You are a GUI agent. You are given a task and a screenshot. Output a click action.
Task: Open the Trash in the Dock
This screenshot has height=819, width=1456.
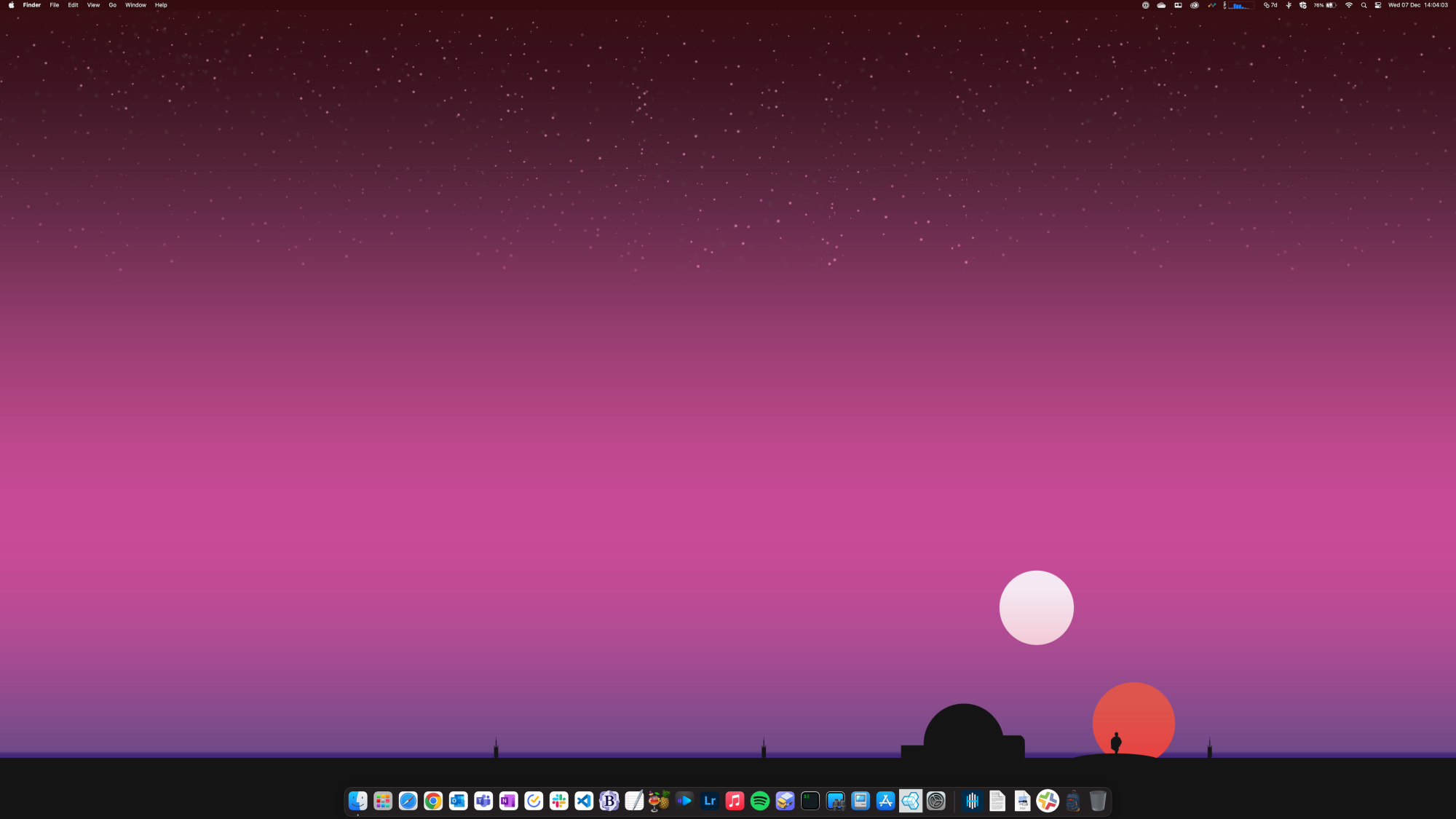click(1098, 801)
